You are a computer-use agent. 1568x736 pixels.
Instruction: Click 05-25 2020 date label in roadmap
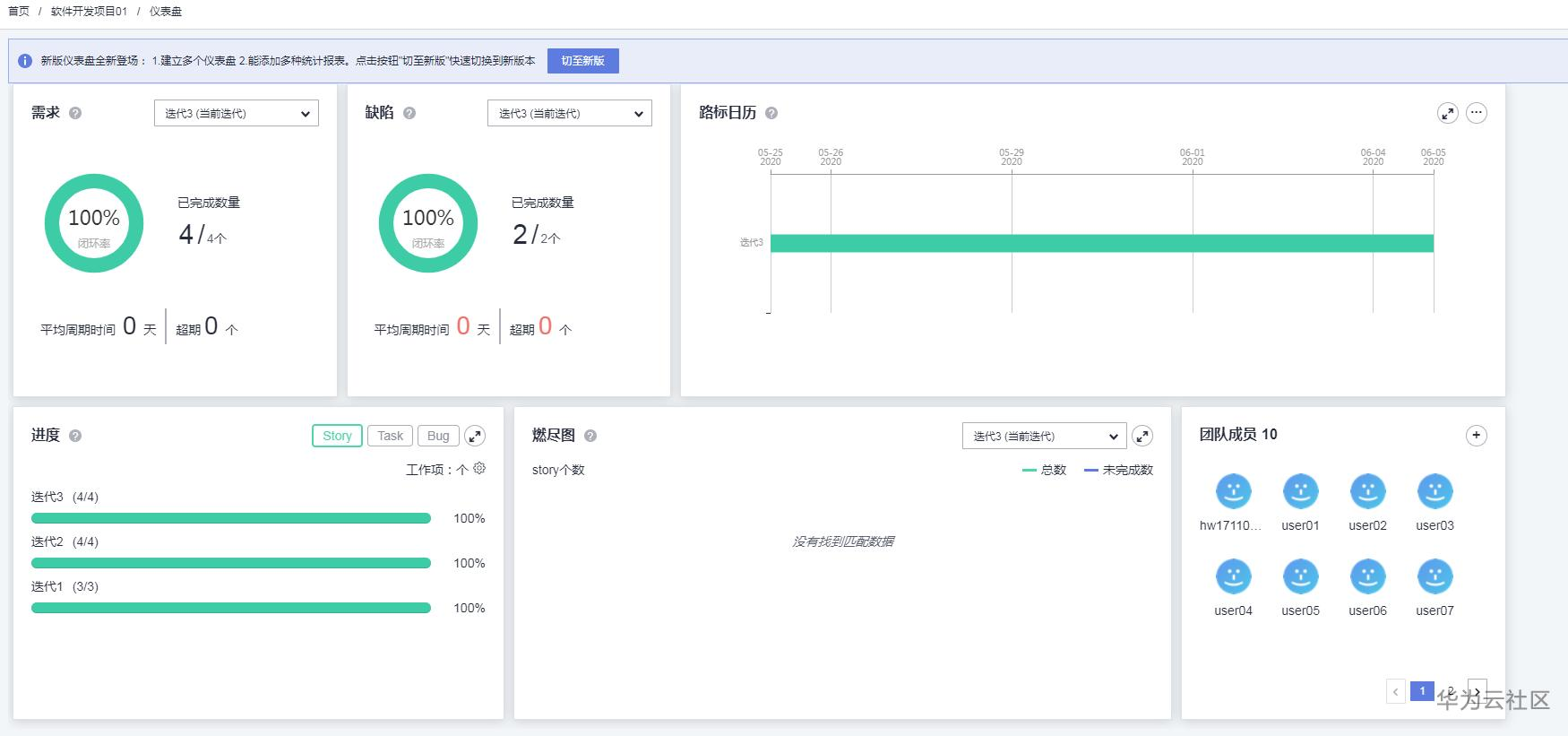click(771, 157)
